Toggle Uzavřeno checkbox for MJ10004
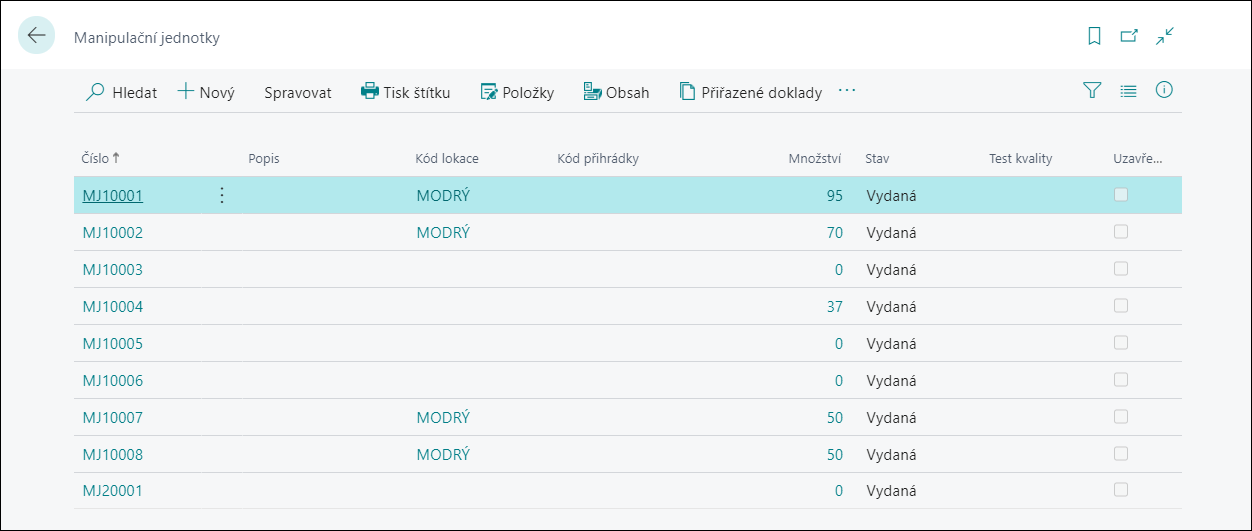The width and height of the screenshot is (1252, 531). [1121, 306]
